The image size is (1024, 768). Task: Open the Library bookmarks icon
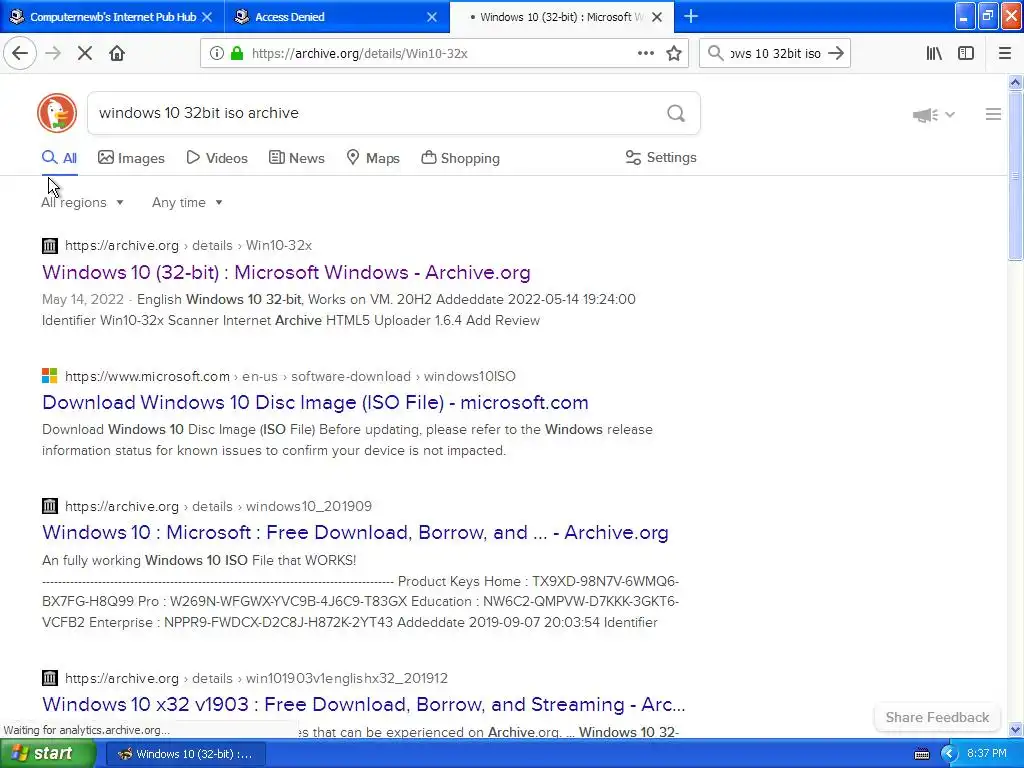[934, 53]
